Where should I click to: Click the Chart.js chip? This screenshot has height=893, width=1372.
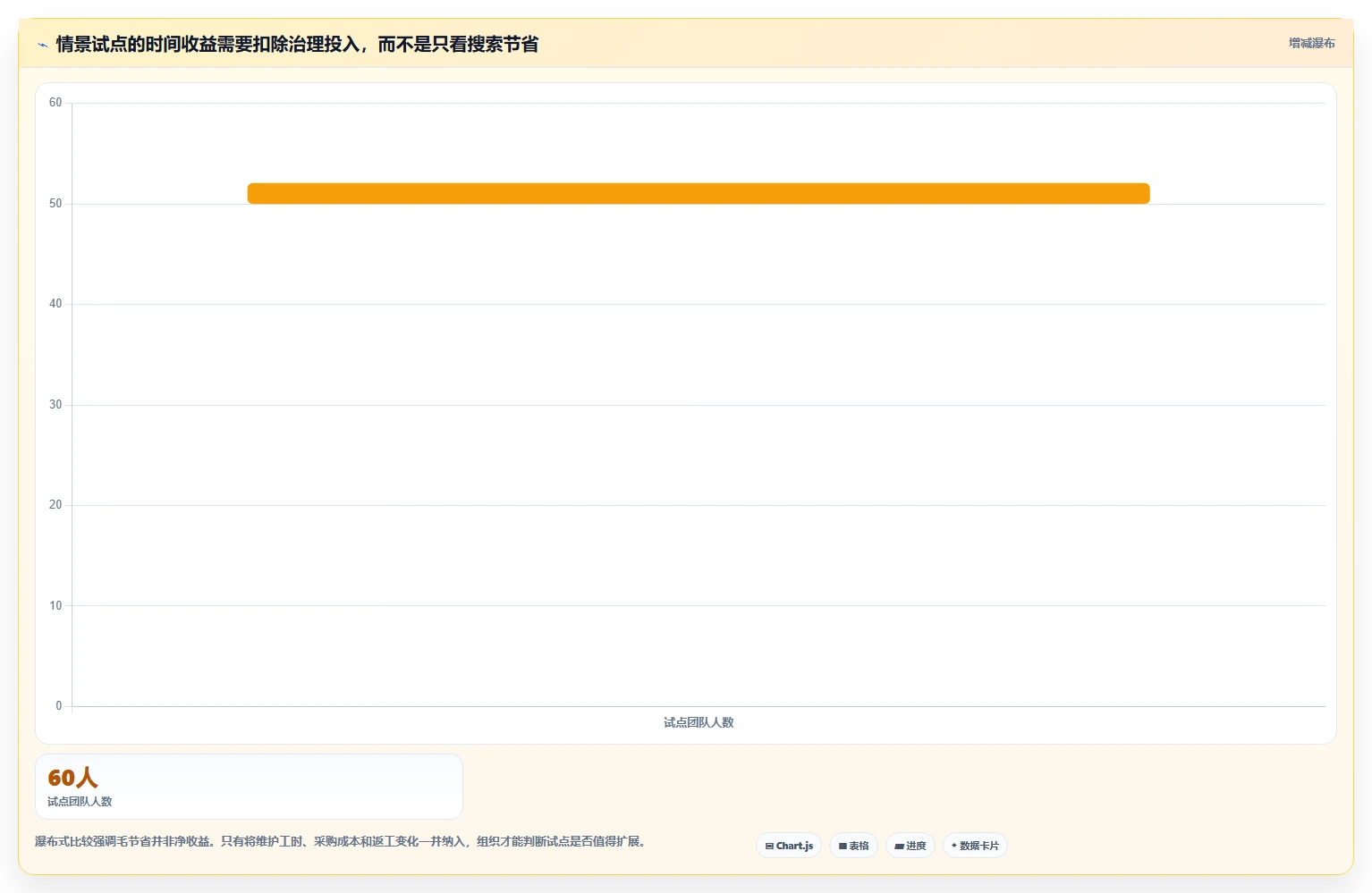click(789, 846)
